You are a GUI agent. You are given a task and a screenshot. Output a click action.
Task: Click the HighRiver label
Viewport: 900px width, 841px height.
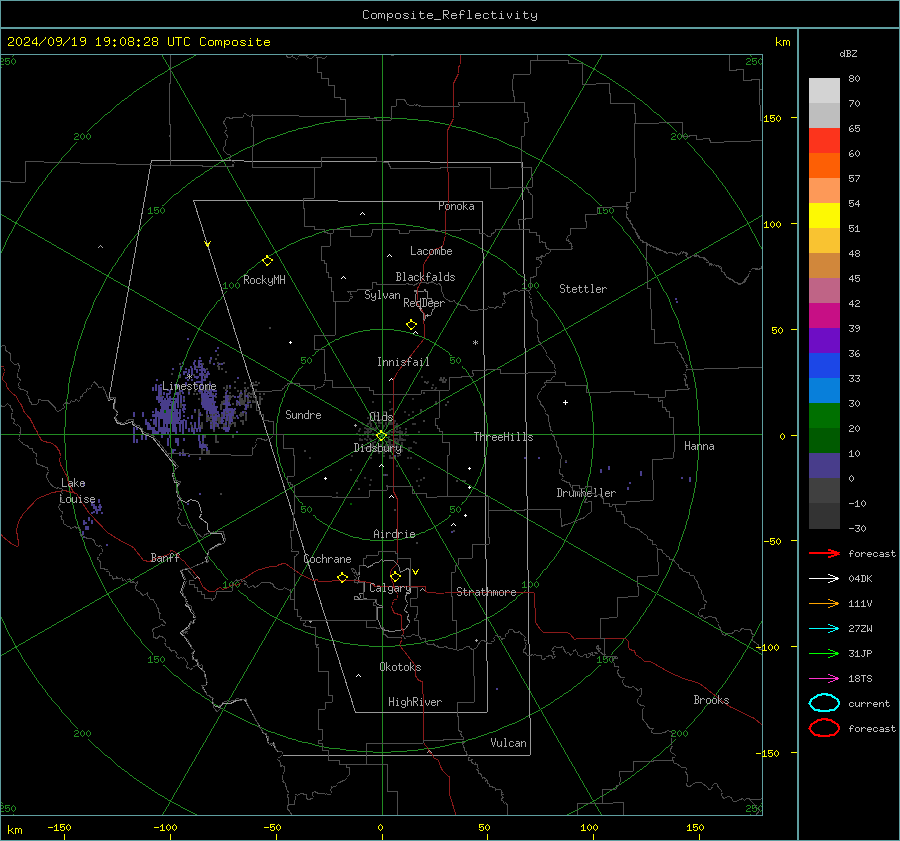coord(415,702)
